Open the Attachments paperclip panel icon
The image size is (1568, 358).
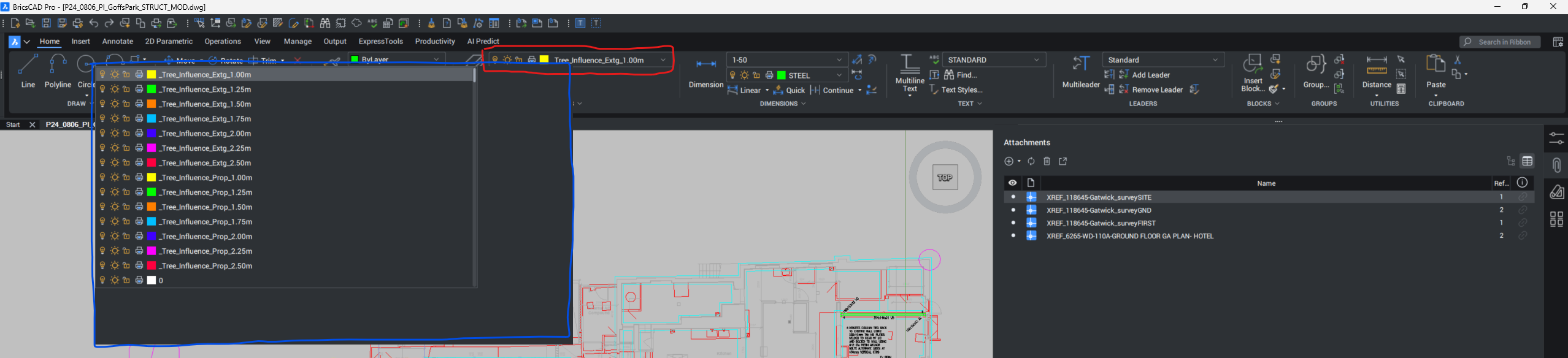[x=1556, y=166]
